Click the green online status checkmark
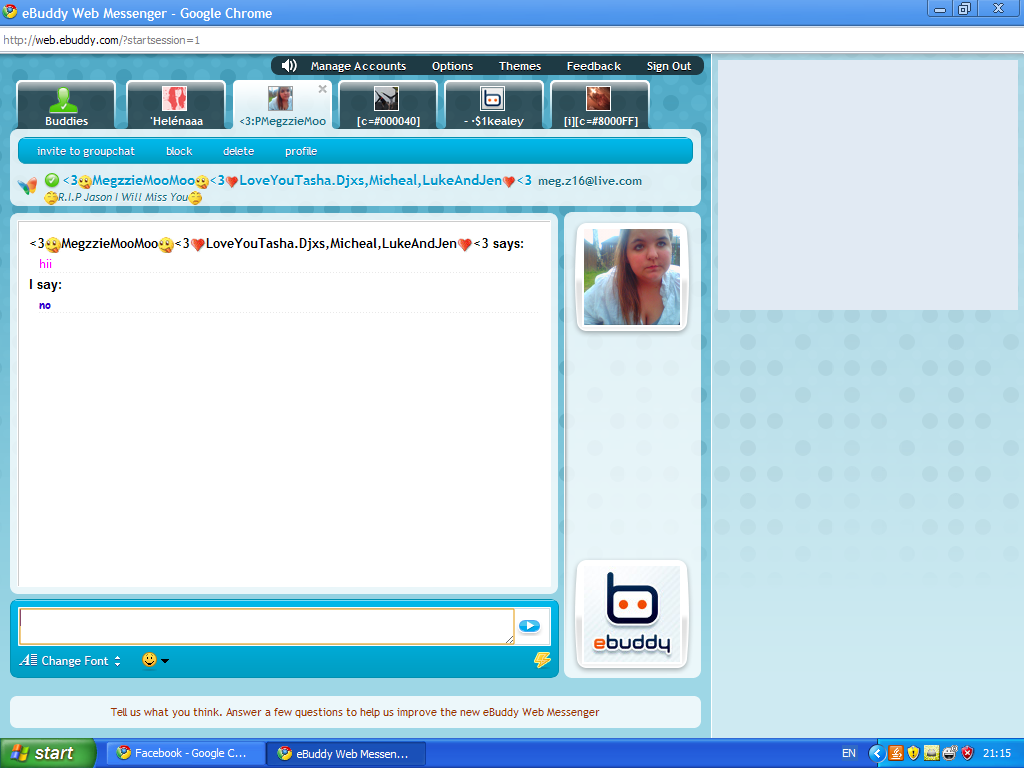Viewport: 1024px width, 768px height. (x=52, y=180)
